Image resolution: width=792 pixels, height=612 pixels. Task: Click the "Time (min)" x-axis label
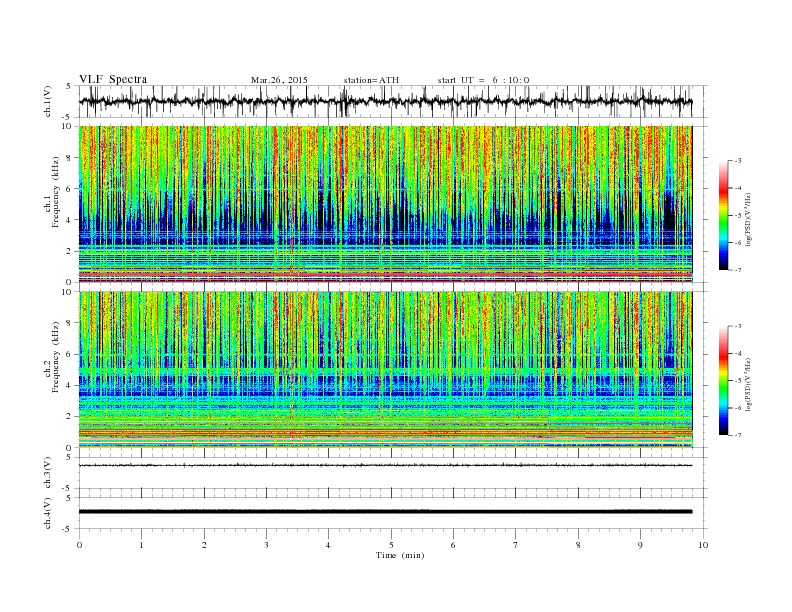[x=400, y=555]
